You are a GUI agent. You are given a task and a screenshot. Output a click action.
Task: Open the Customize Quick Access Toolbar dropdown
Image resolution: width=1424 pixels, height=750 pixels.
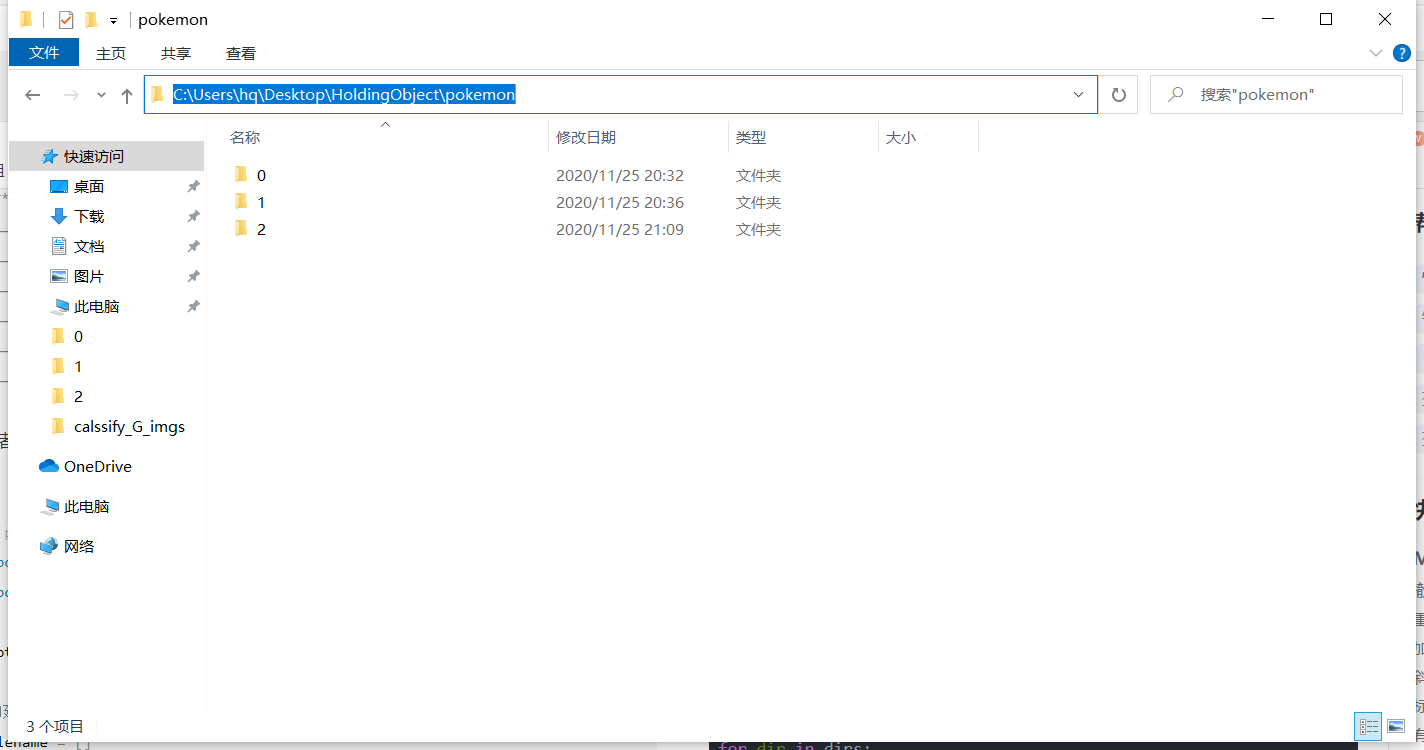[x=114, y=20]
